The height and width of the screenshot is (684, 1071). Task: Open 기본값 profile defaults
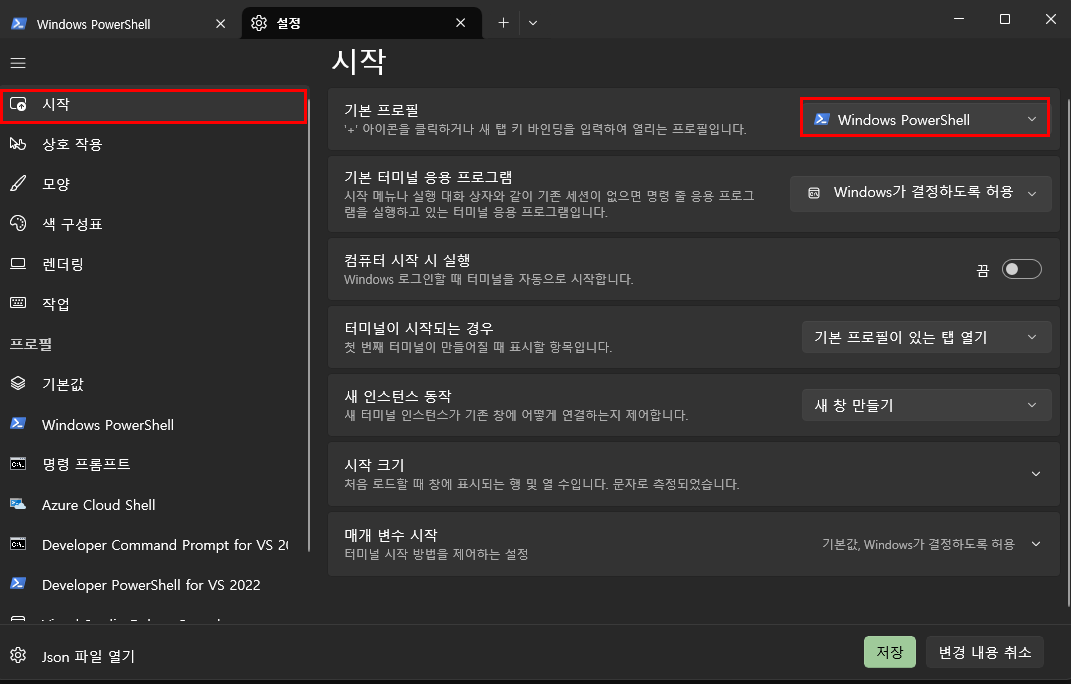click(x=154, y=384)
